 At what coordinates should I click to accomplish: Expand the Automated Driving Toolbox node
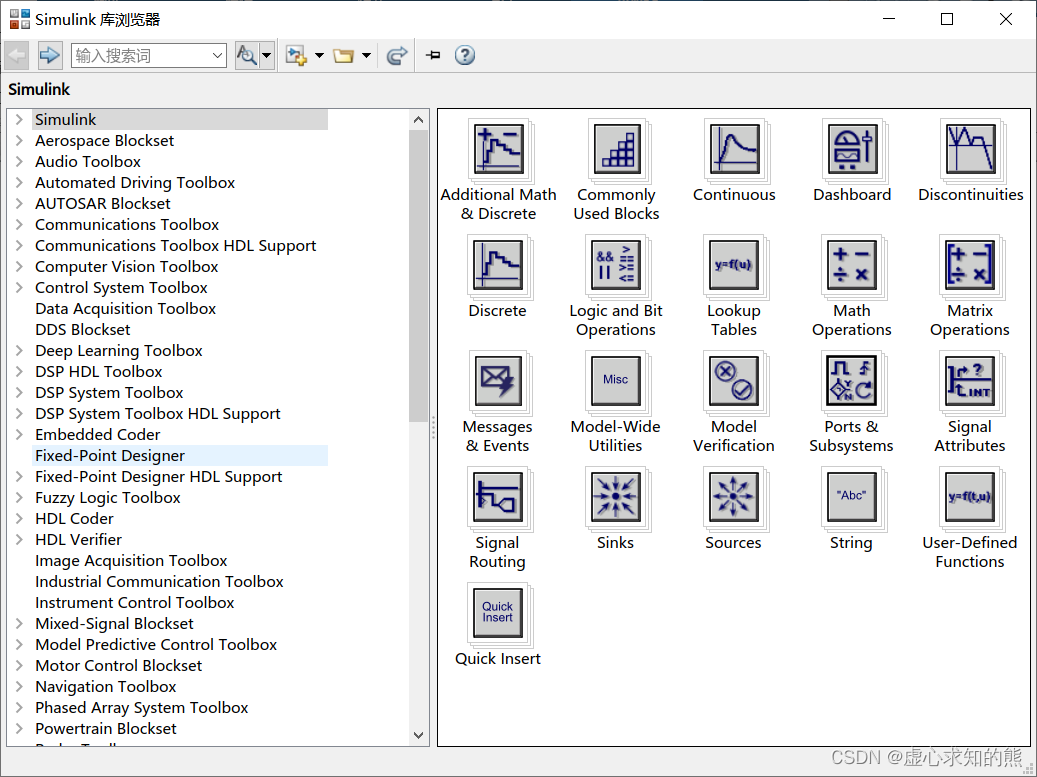19,183
